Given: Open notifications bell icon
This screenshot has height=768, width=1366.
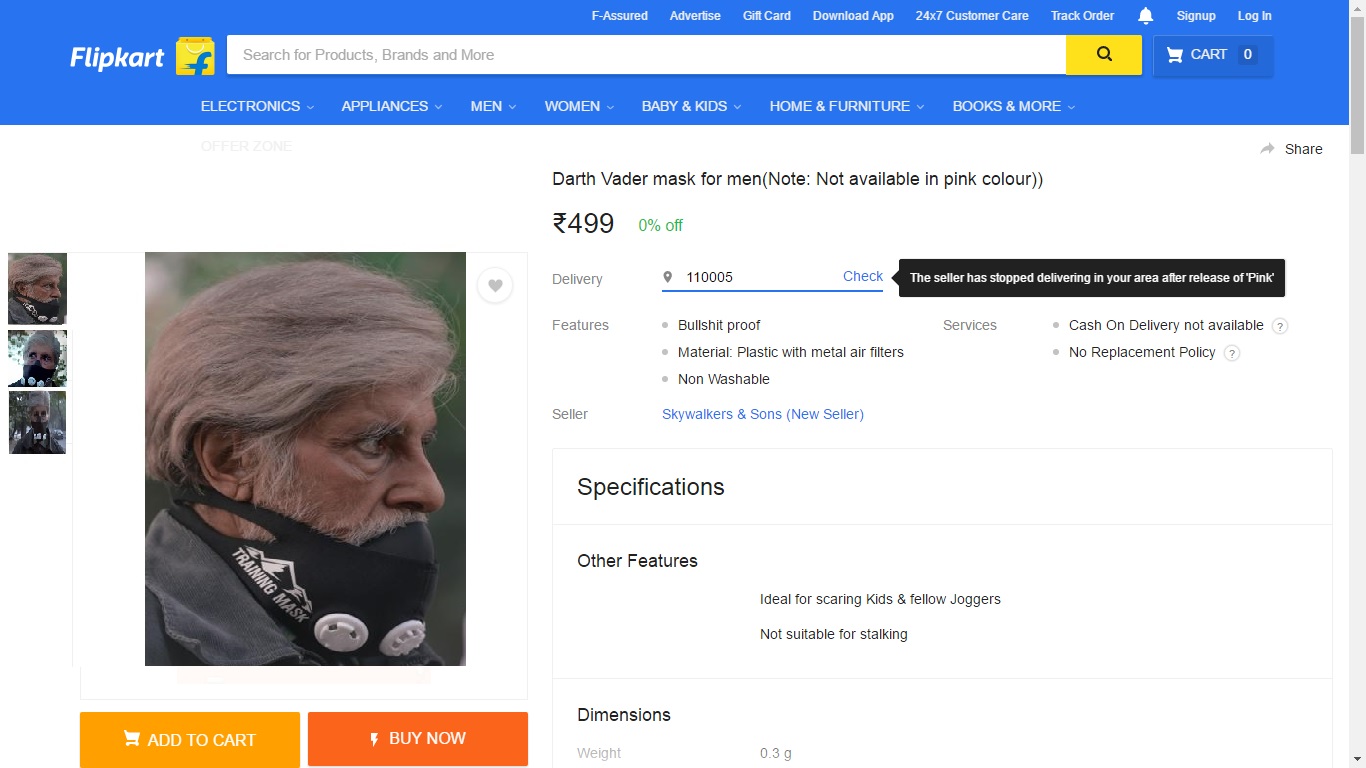Looking at the screenshot, I should pos(1146,16).
